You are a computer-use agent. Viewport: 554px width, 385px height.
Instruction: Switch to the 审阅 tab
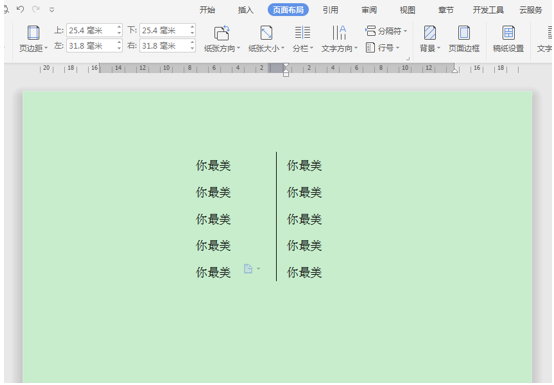click(x=369, y=10)
